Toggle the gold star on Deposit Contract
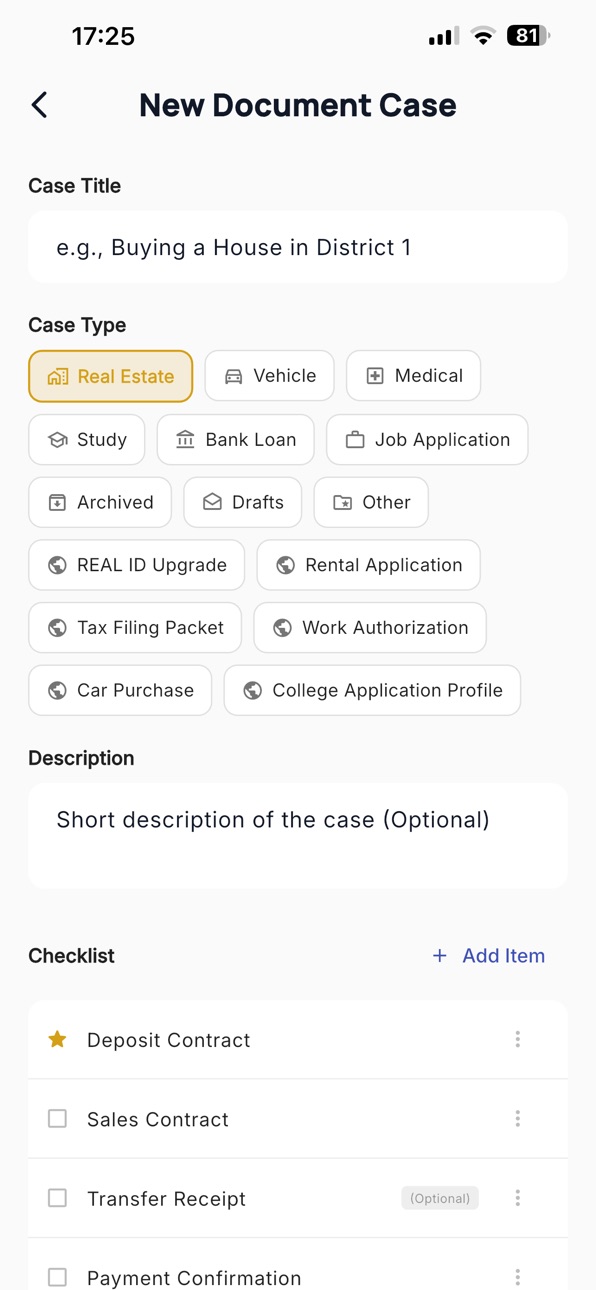Screen dimensions: 596x1290 click(58, 1040)
